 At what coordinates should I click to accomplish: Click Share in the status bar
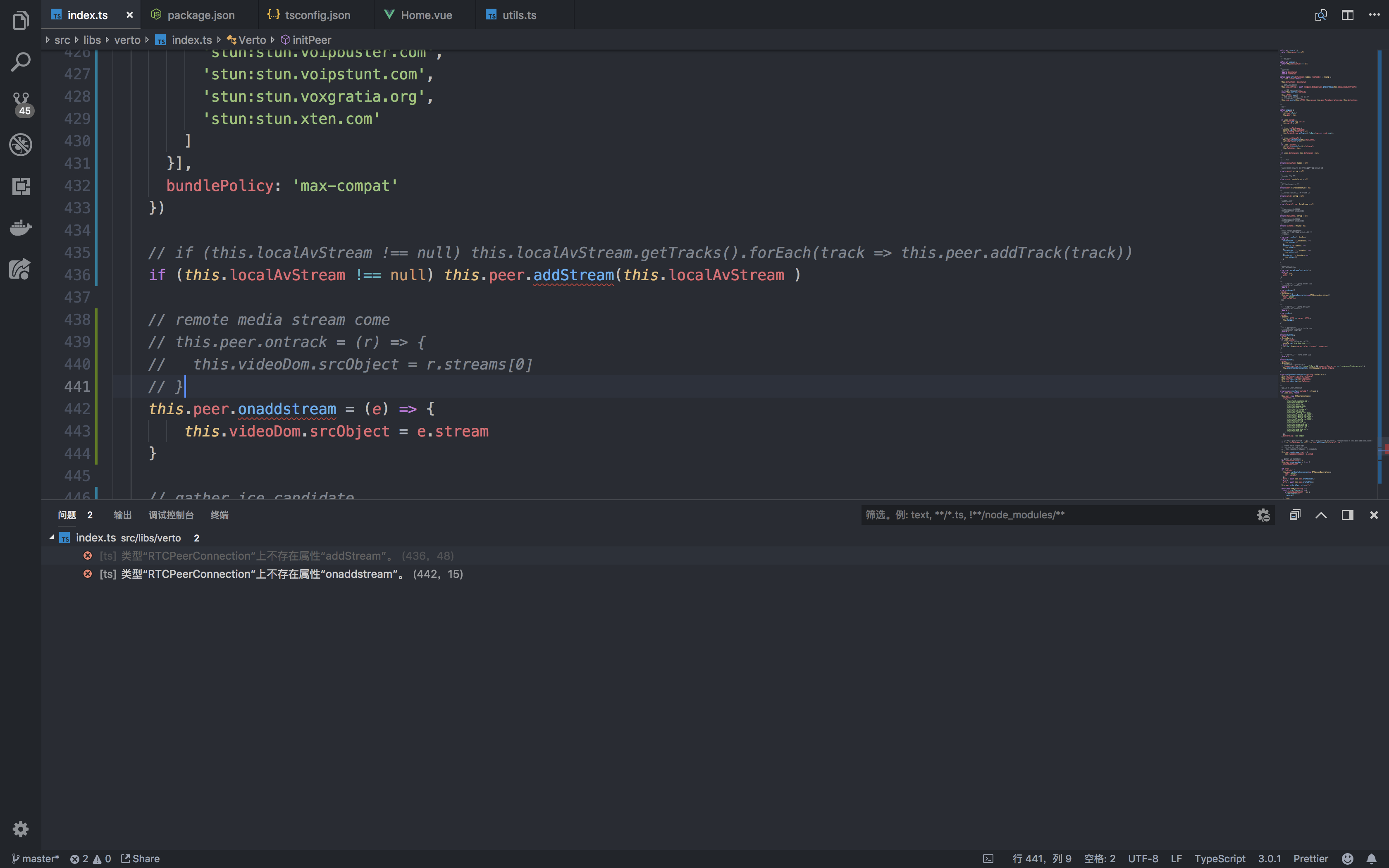tap(141, 858)
